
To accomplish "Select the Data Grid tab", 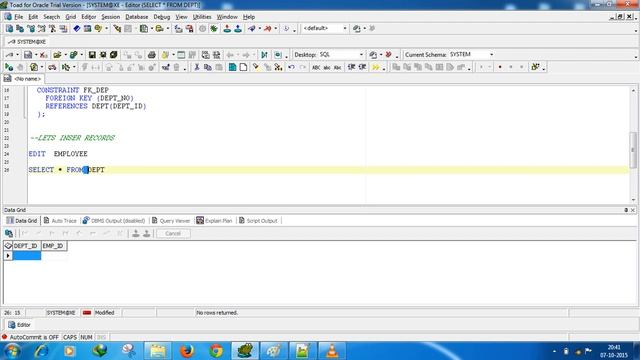I will pyautogui.click(x=22, y=221).
